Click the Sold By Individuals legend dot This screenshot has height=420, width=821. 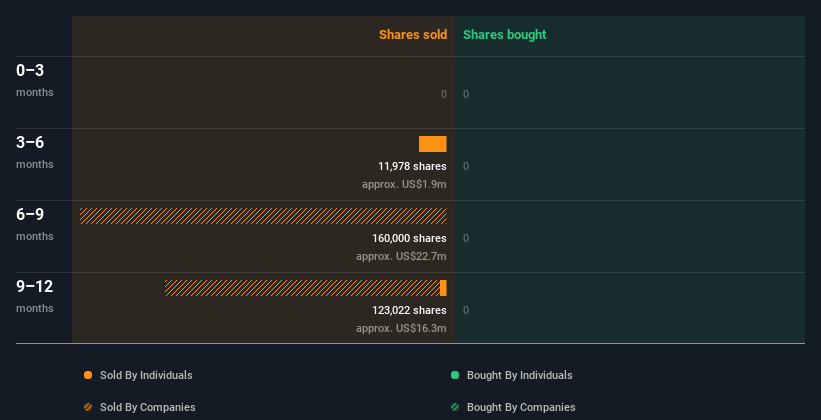click(x=88, y=375)
